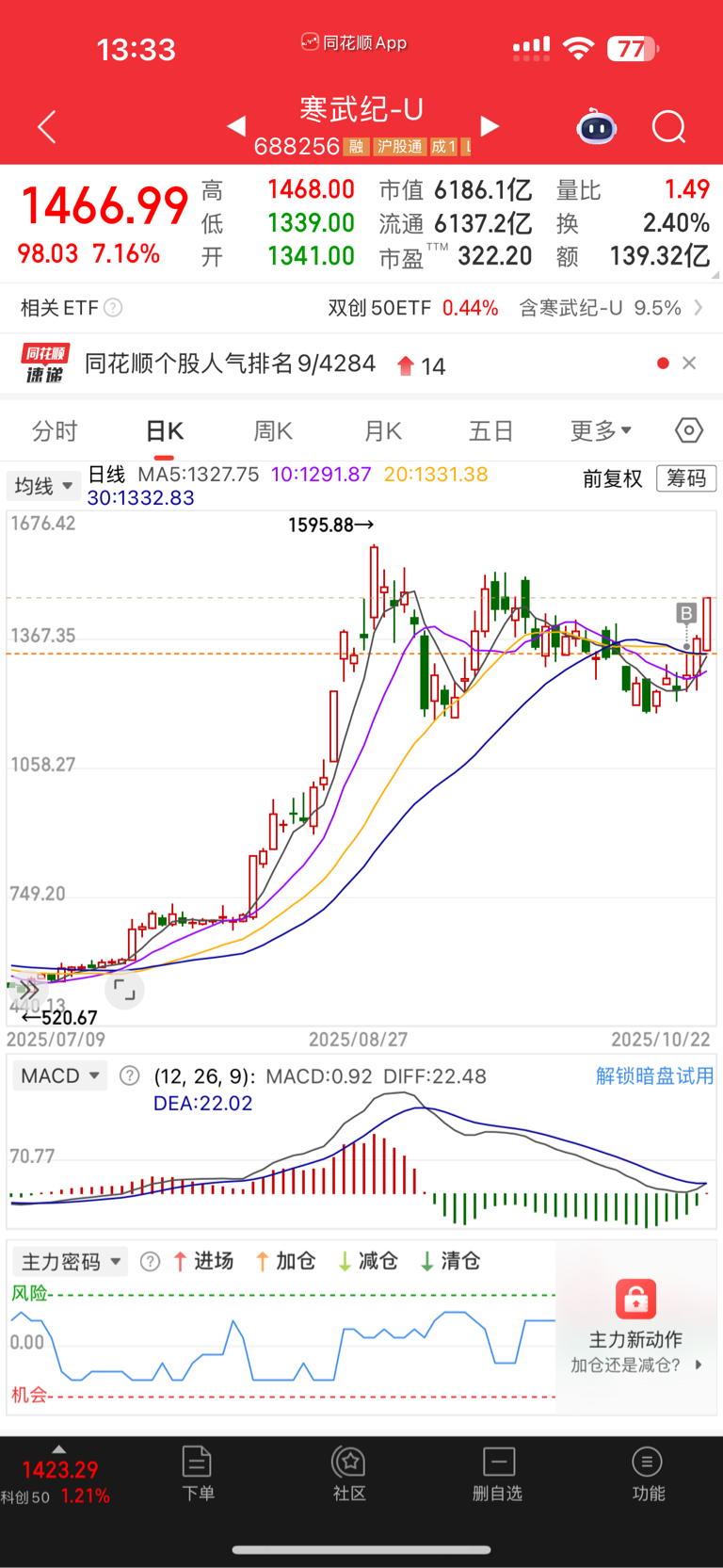
Task: Tap the 科创50 index value 1423.29
Action: pyautogui.click(x=60, y=1470)
